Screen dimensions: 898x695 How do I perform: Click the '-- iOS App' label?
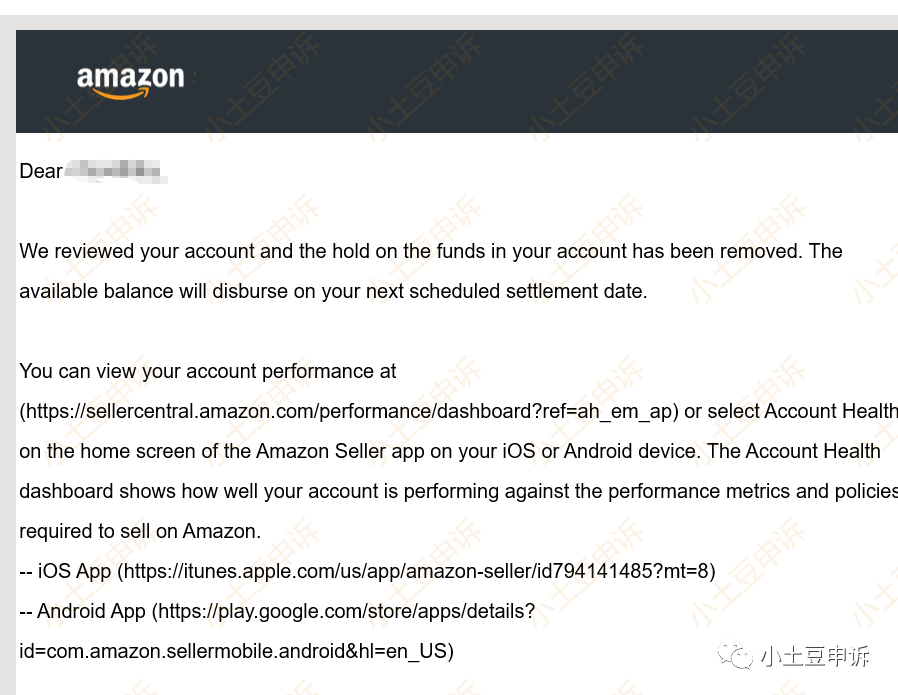coord(65,571)
